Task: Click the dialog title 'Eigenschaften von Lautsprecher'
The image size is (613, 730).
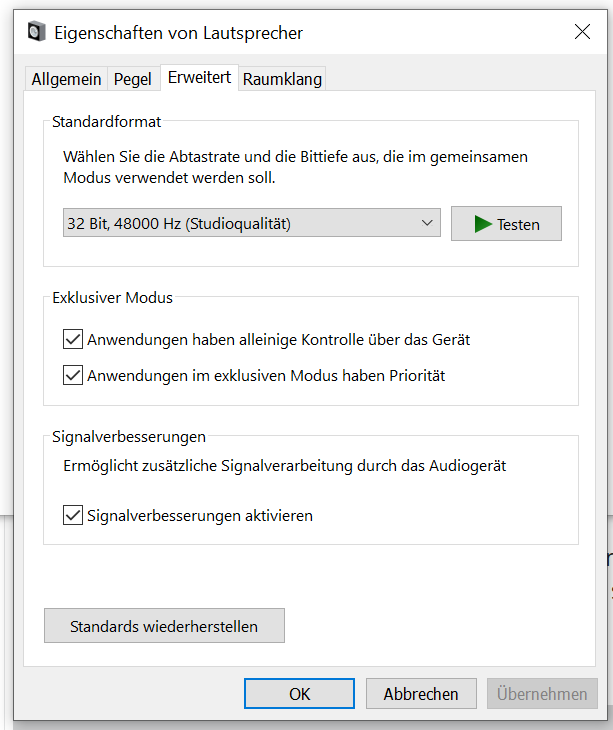Action: pyautogui.click(x=179, y=33)
